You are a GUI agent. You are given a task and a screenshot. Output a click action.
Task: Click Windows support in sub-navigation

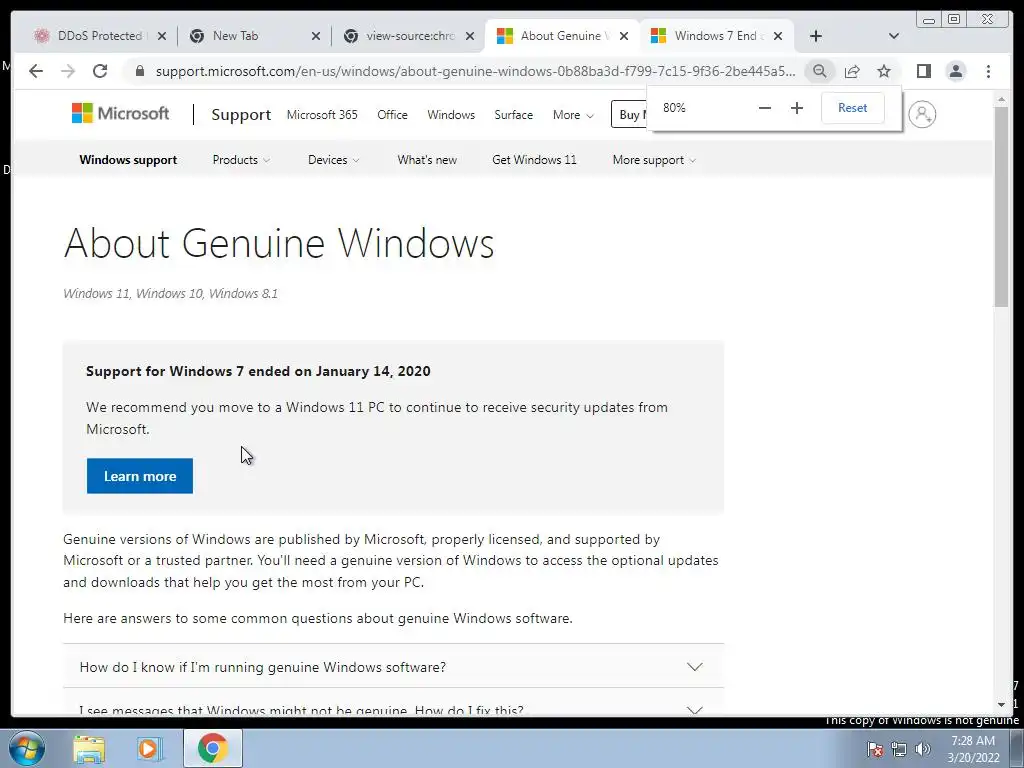point(128,160)
